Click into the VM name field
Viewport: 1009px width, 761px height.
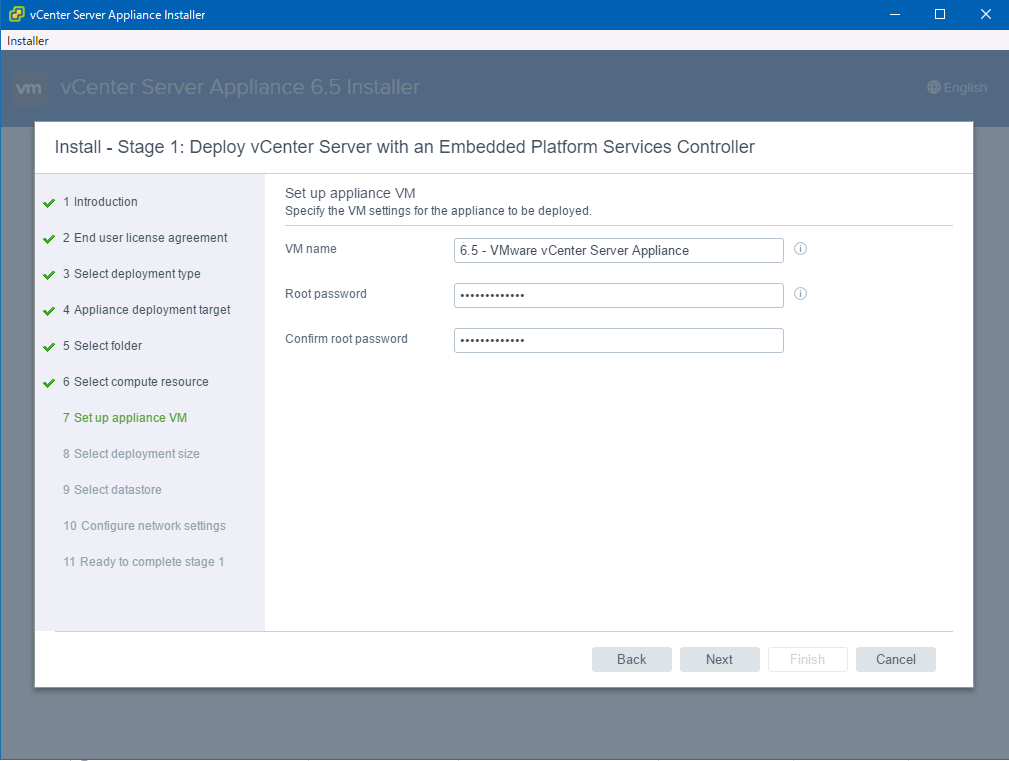click(618, 250)
